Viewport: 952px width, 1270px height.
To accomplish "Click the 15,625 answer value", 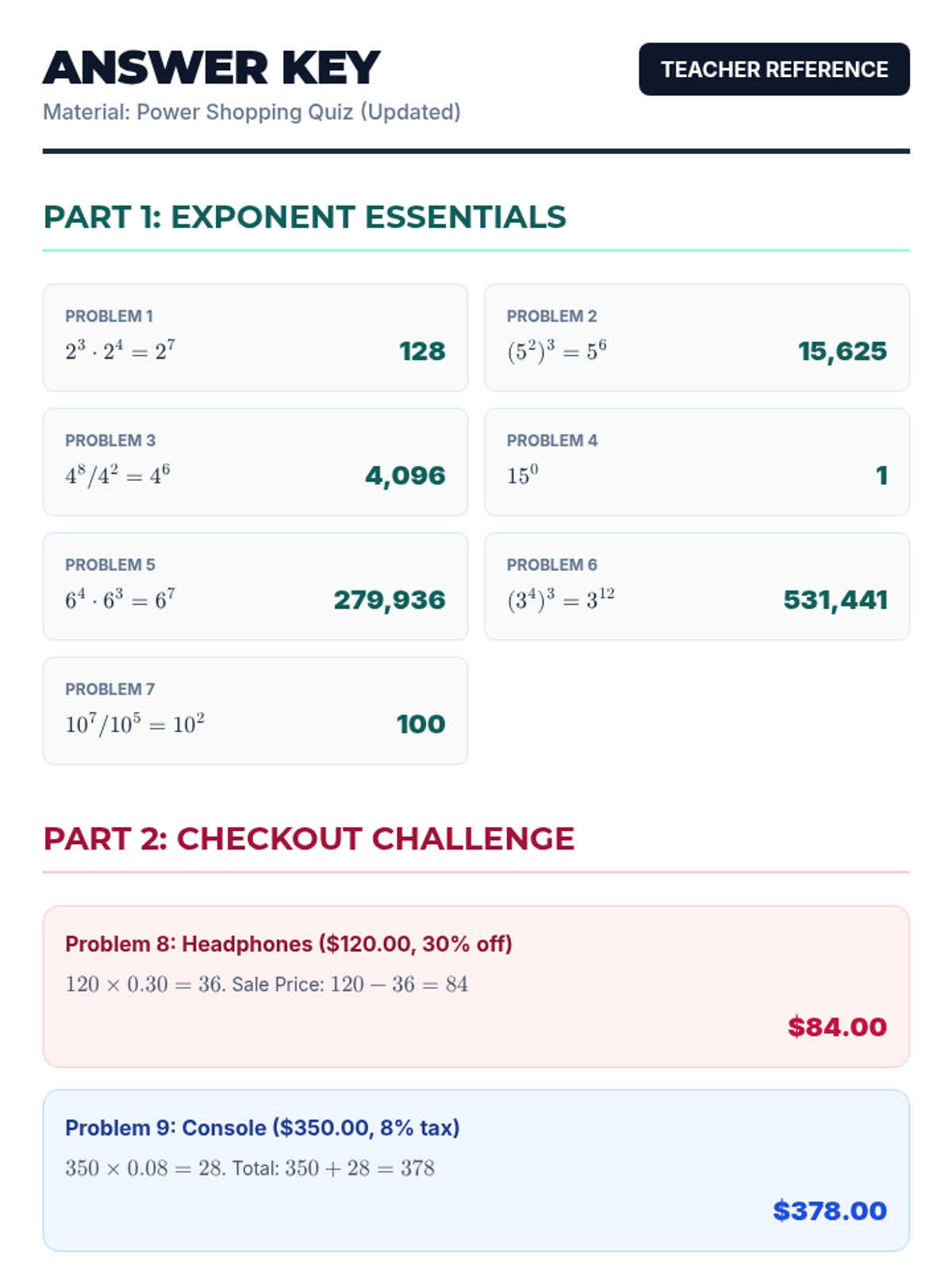I will click(x=842, y=351).
